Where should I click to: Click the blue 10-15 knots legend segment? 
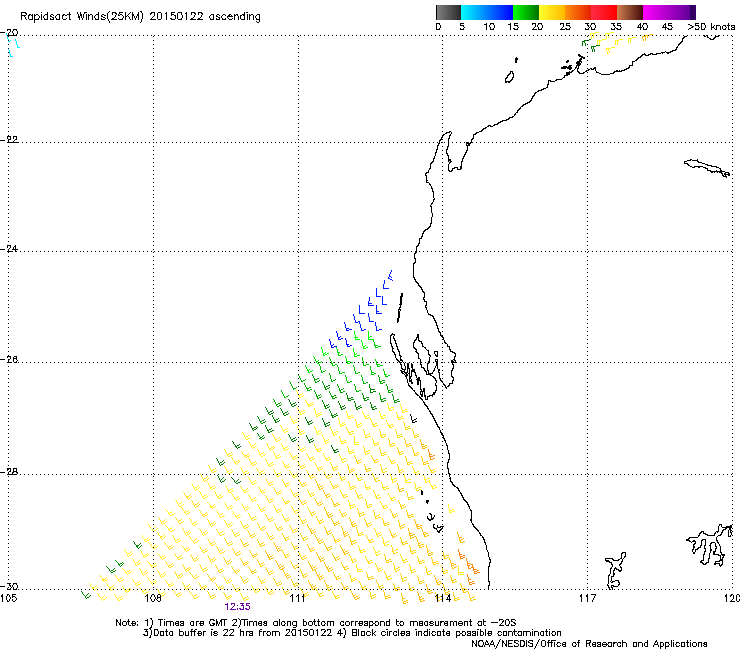500,12
